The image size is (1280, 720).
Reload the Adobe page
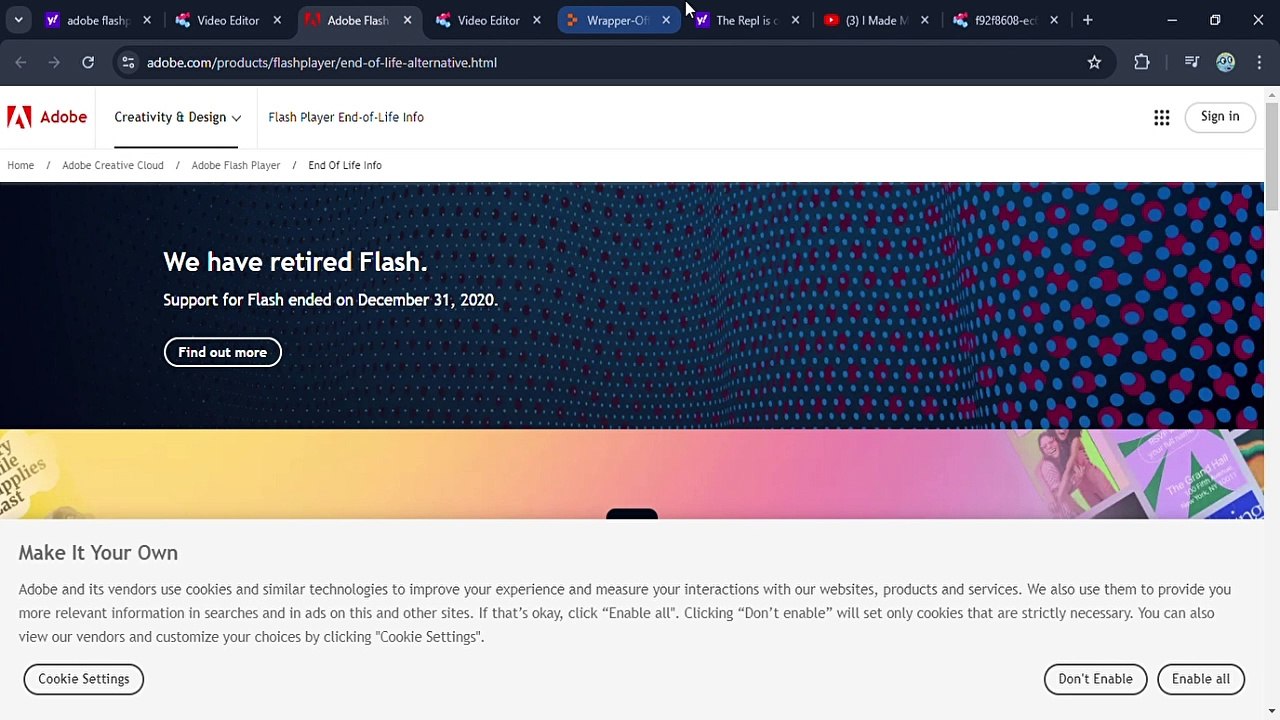[88, 62]
